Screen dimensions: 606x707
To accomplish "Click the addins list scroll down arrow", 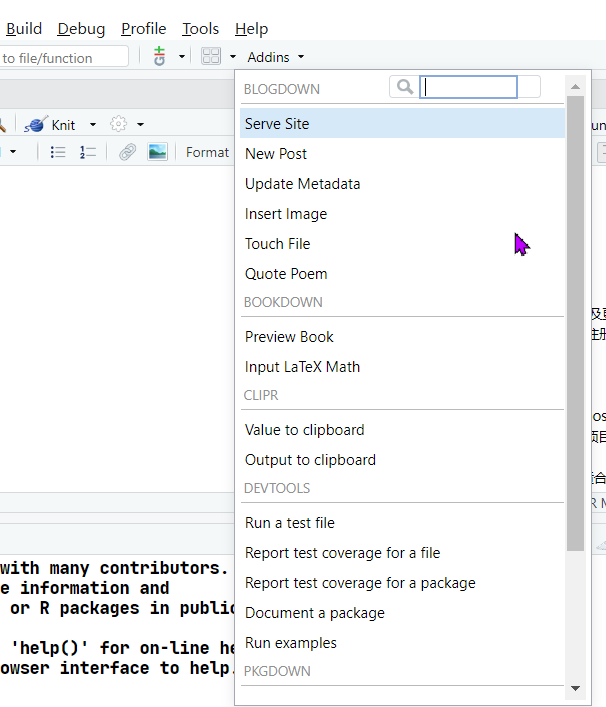I will [575, 688].
